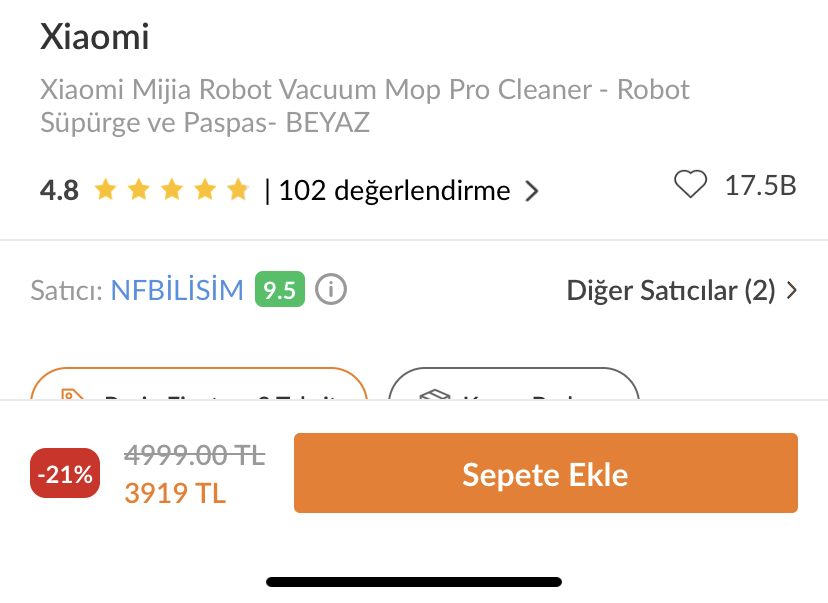Screen dimensions: 828x603
Task: Open NFBİLİSİM seller link
Action: tap(177, 290)
